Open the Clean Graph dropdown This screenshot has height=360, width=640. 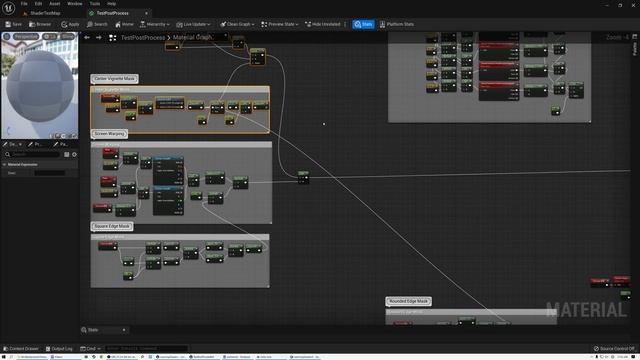237,24
